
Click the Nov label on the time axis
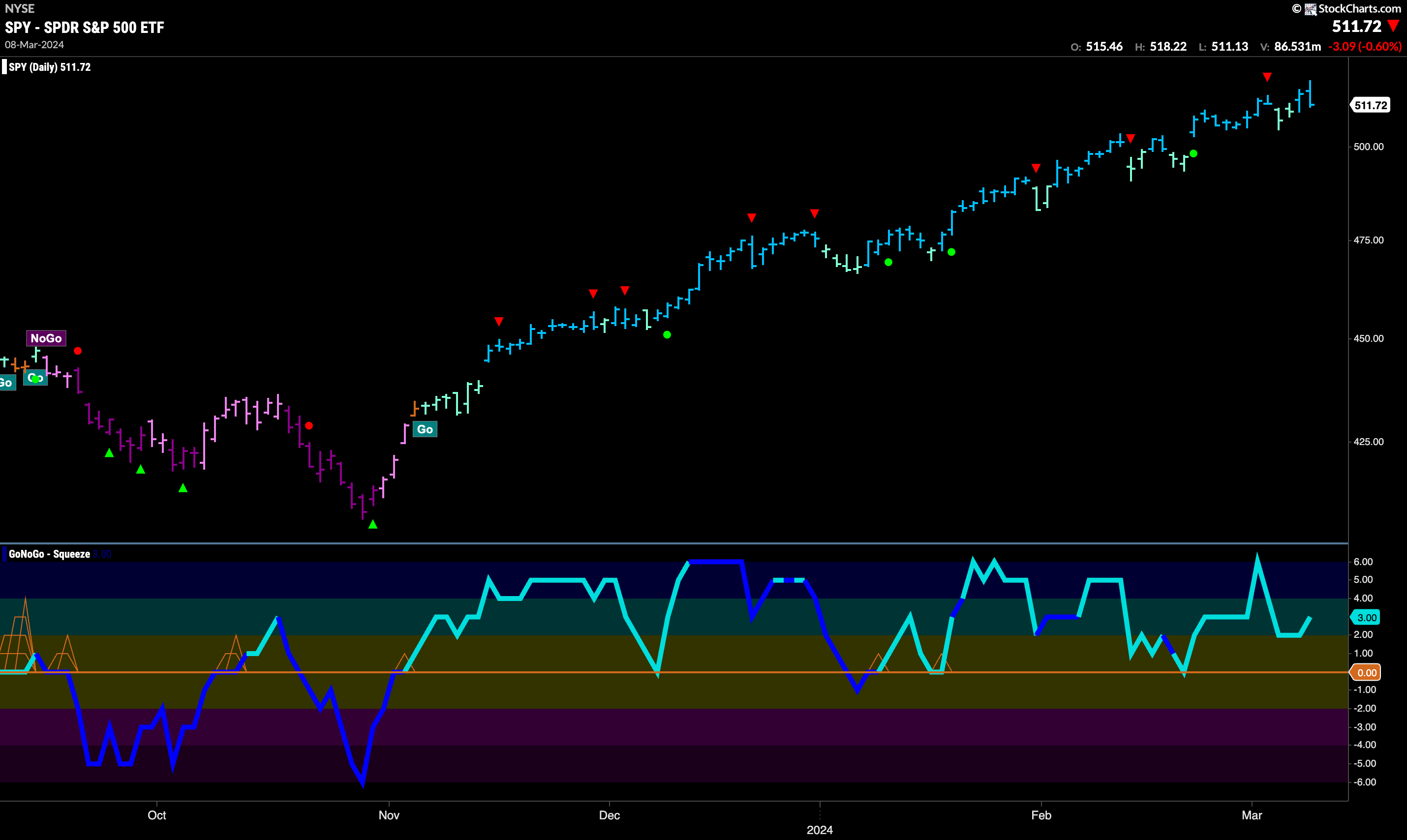[x=389, y=815]
